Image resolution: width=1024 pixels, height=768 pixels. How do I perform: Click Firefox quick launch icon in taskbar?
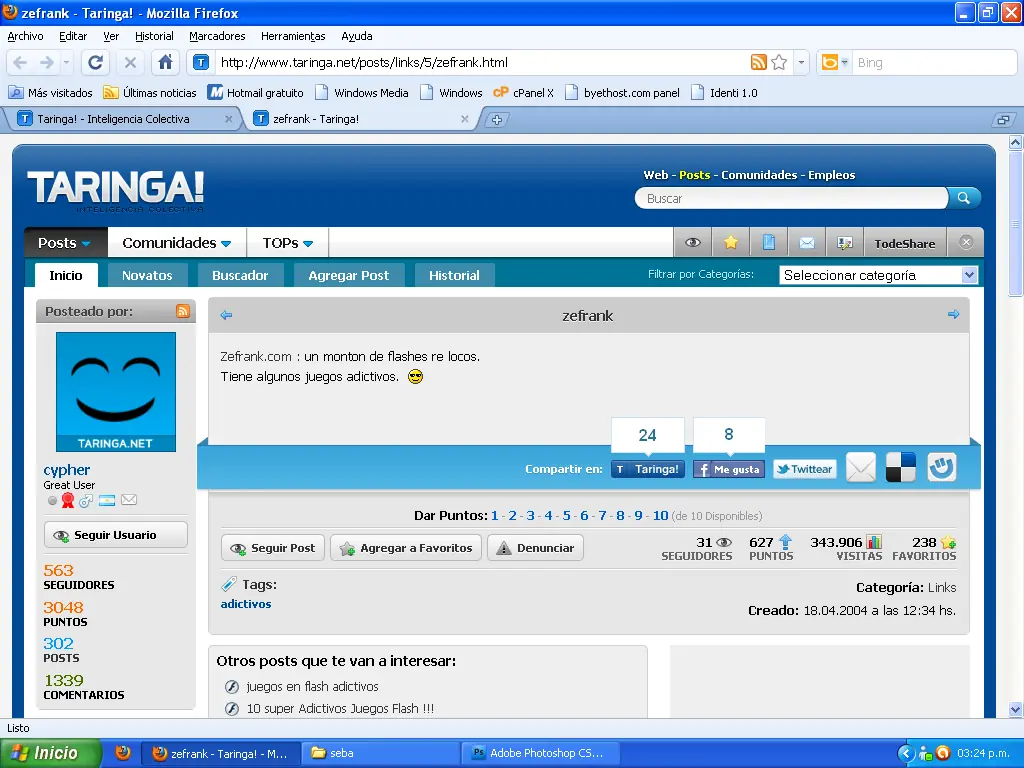(x=123, y=752)
